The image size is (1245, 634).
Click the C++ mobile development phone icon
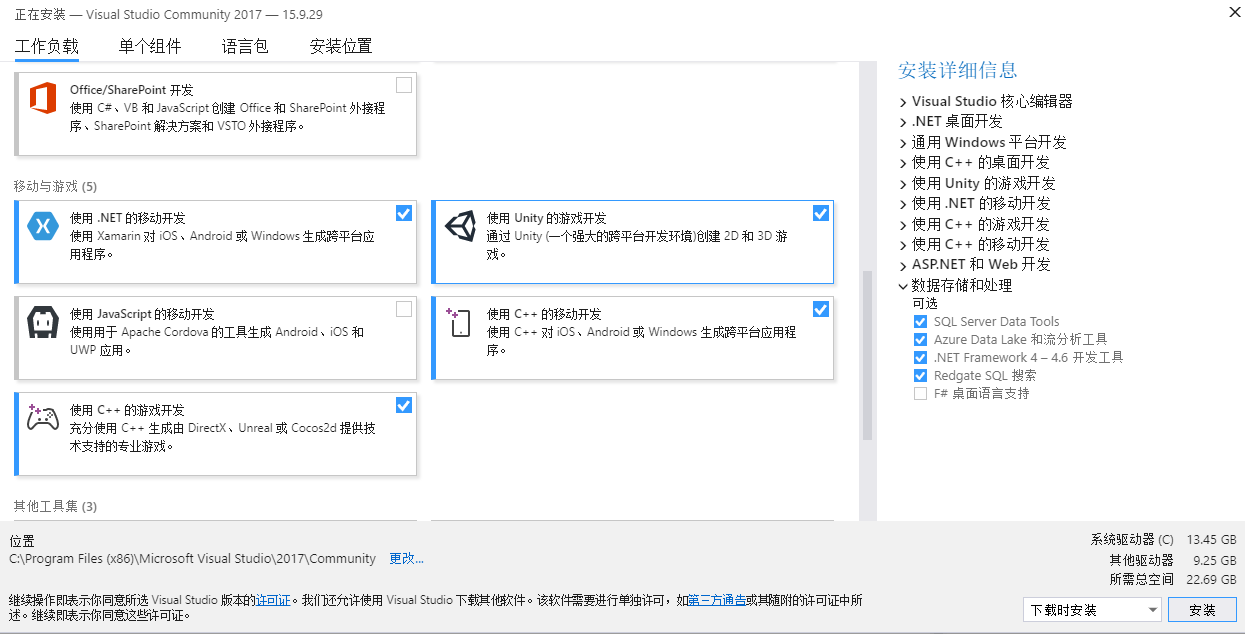point(459,323)
